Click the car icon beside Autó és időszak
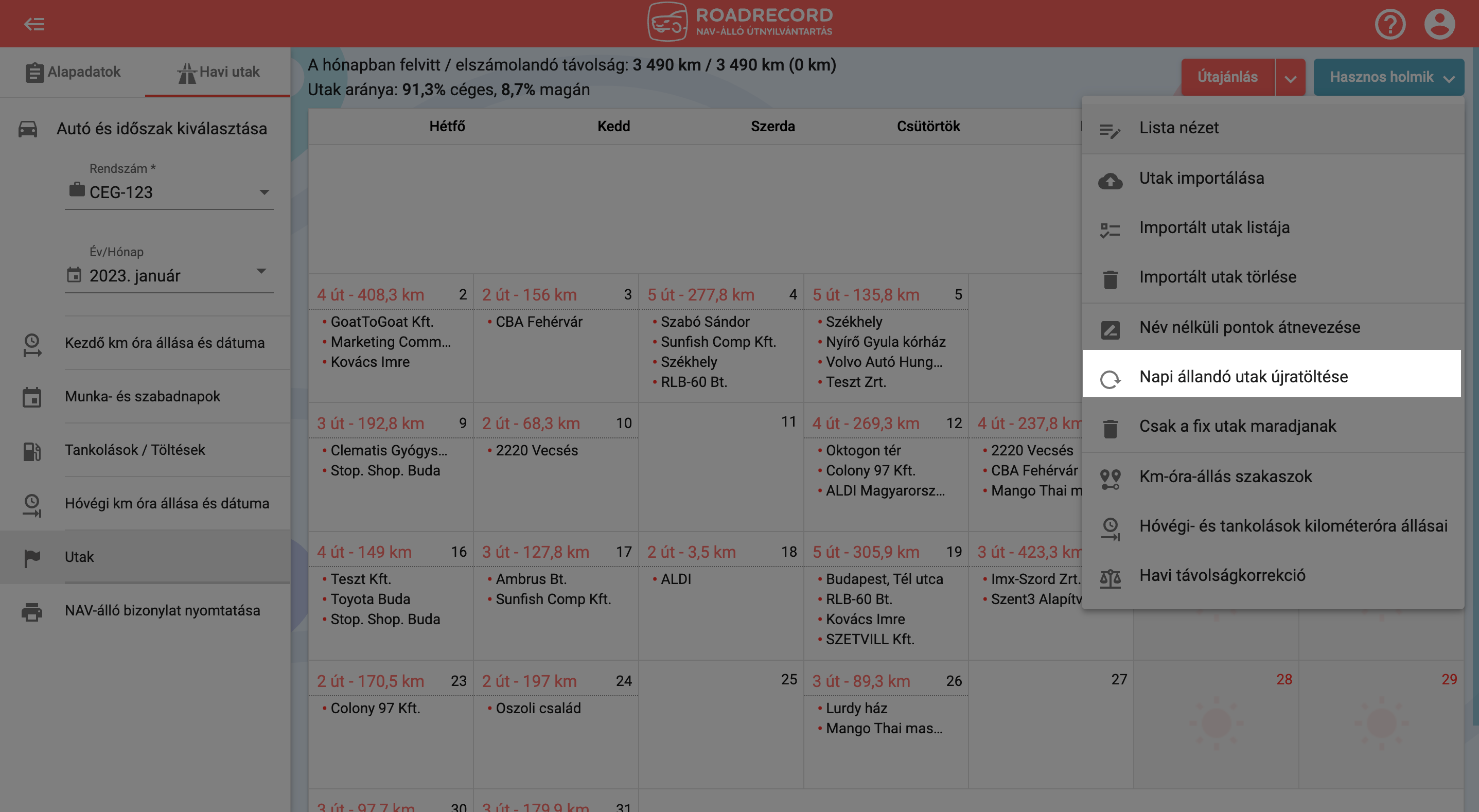Image resolution: width=1479 pixels, height=812 pixels. [x=28, y=129]
